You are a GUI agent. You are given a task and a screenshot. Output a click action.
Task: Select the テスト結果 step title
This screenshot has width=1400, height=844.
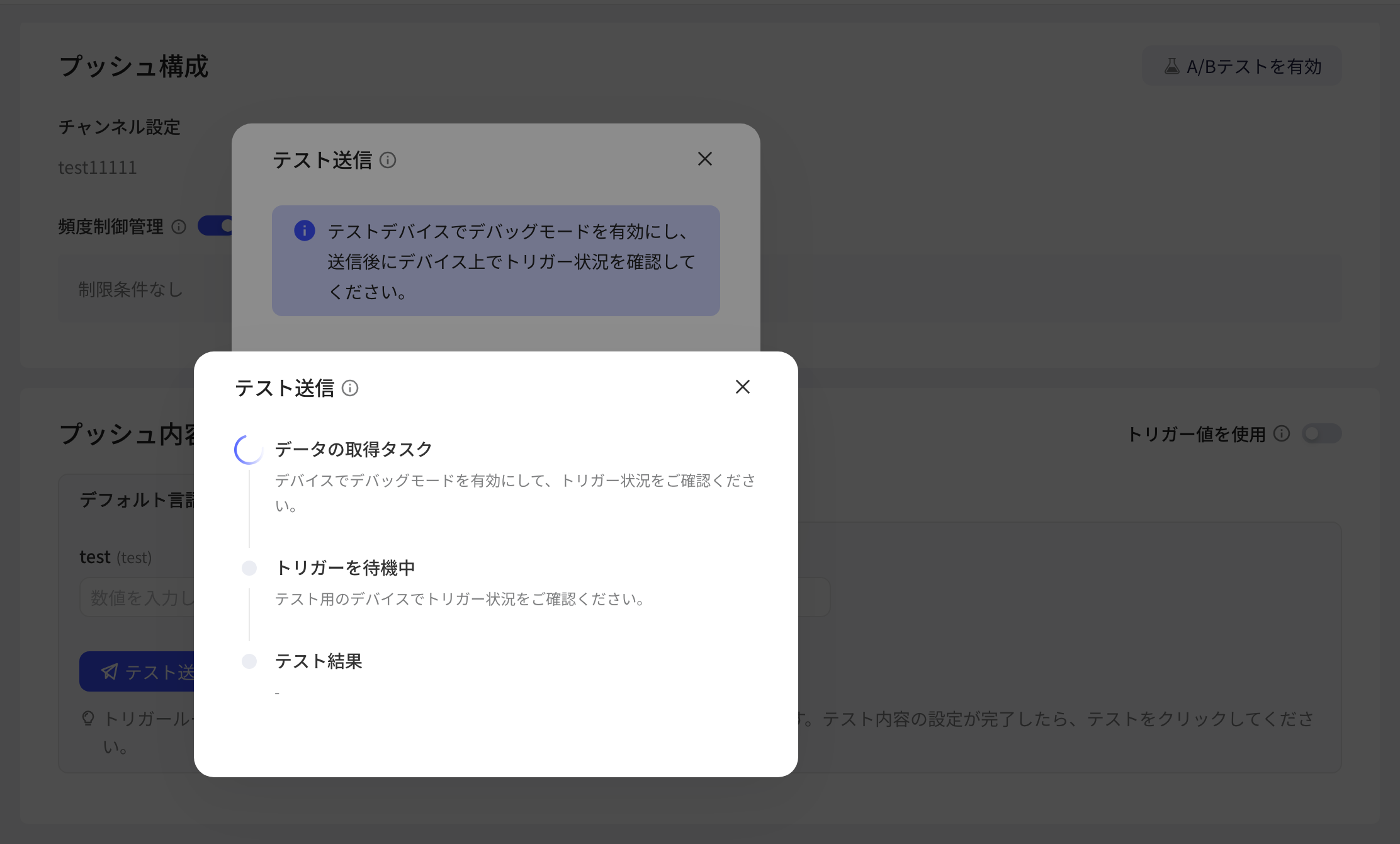(x=319, y=661)
